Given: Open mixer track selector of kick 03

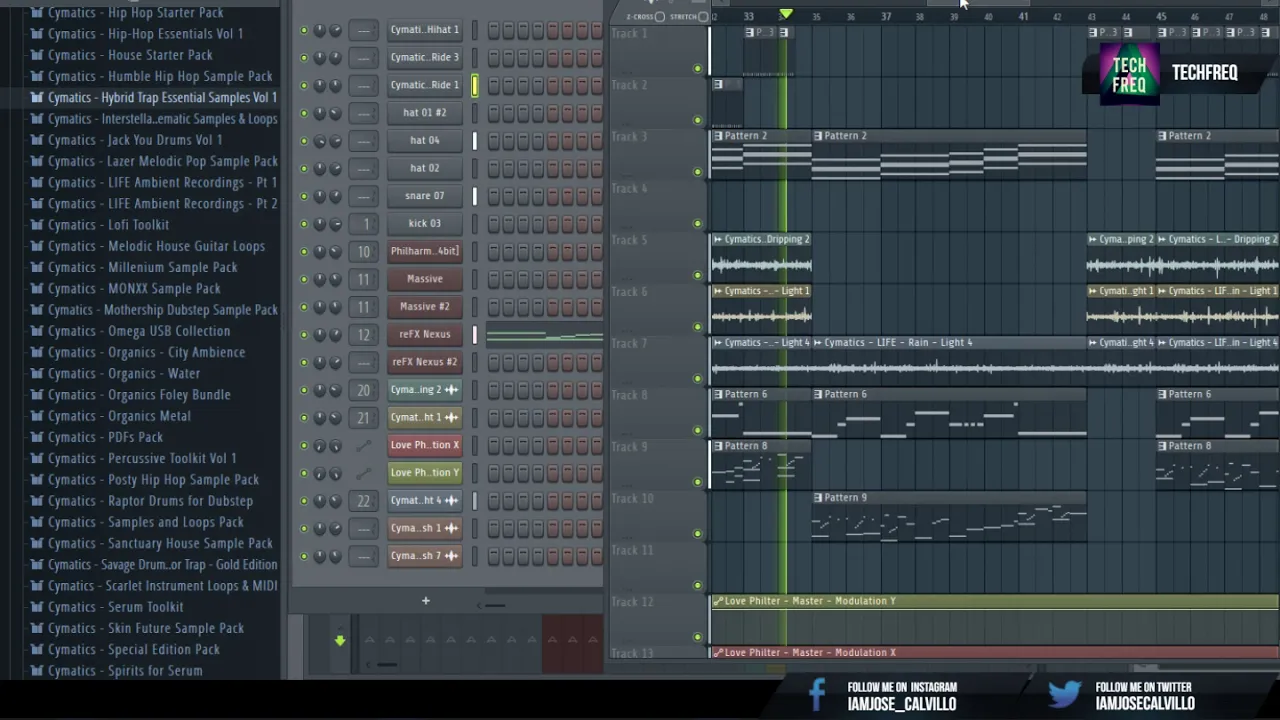Looking at the screenshot, I should [364, 224].
